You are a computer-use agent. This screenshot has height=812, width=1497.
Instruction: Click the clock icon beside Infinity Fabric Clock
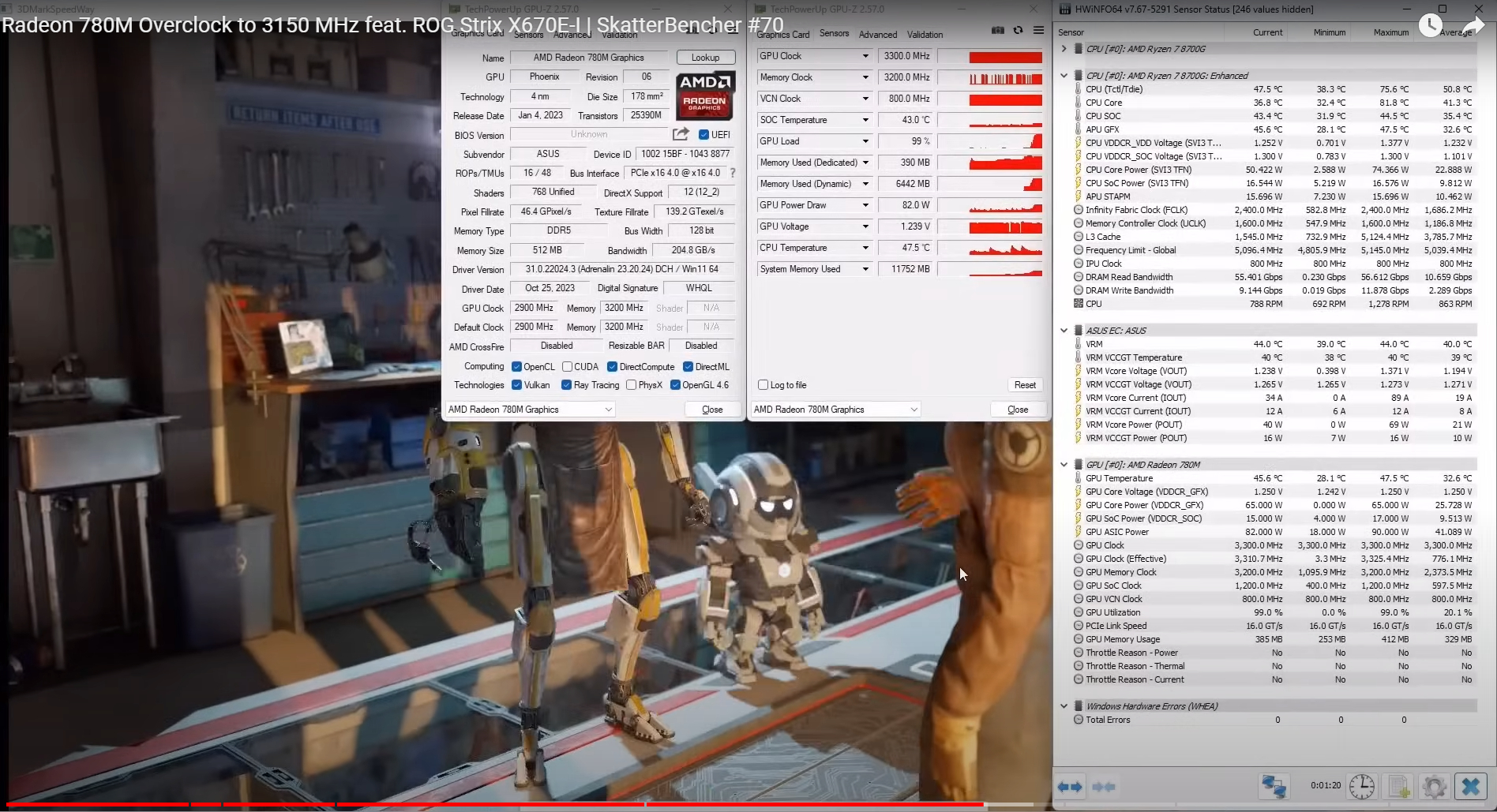[x=1078, y=210]
